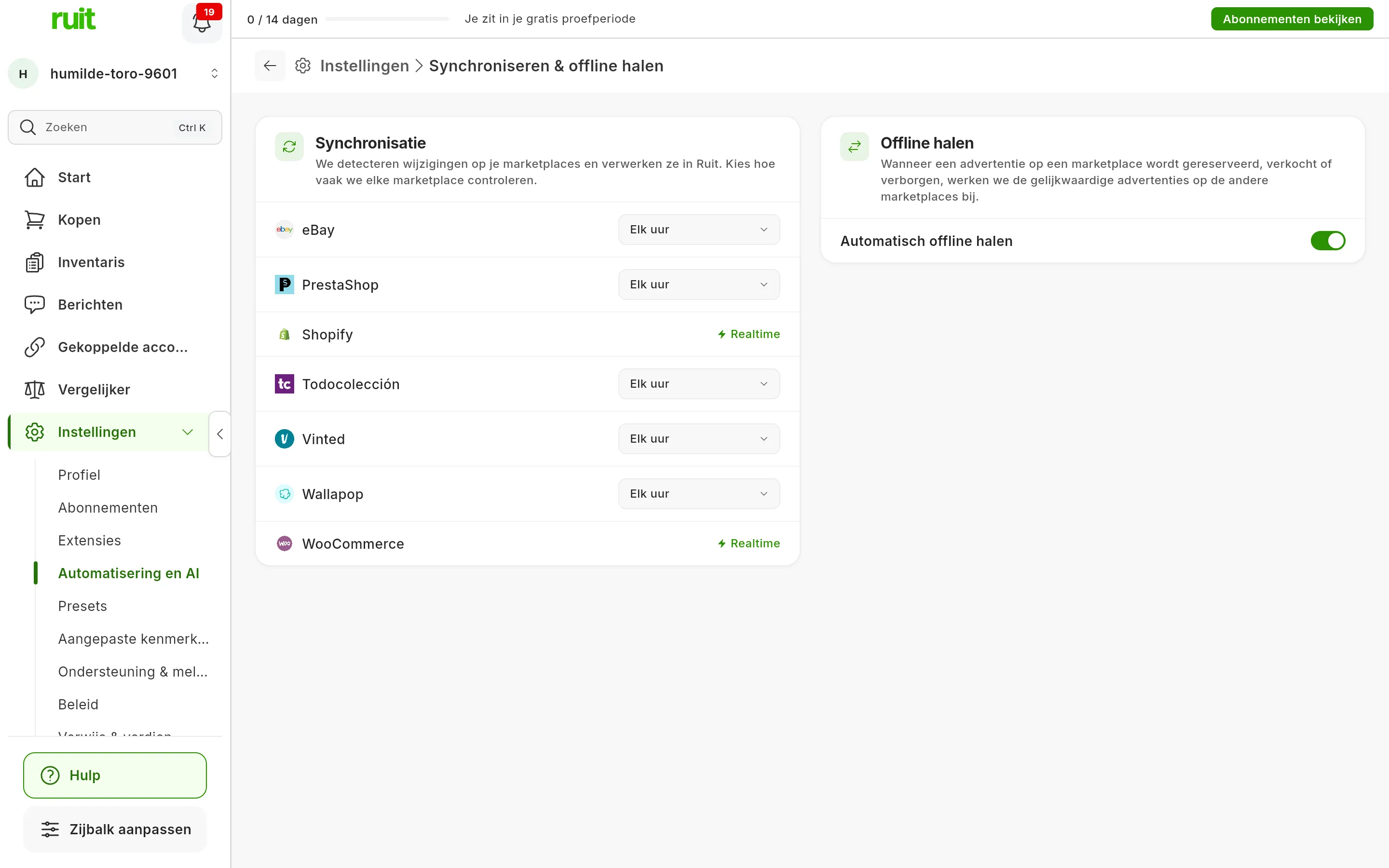Focus the Zoeken search field
Image resolution: width=1389 pixels, height=868 pixels.
tap(115, 127)
